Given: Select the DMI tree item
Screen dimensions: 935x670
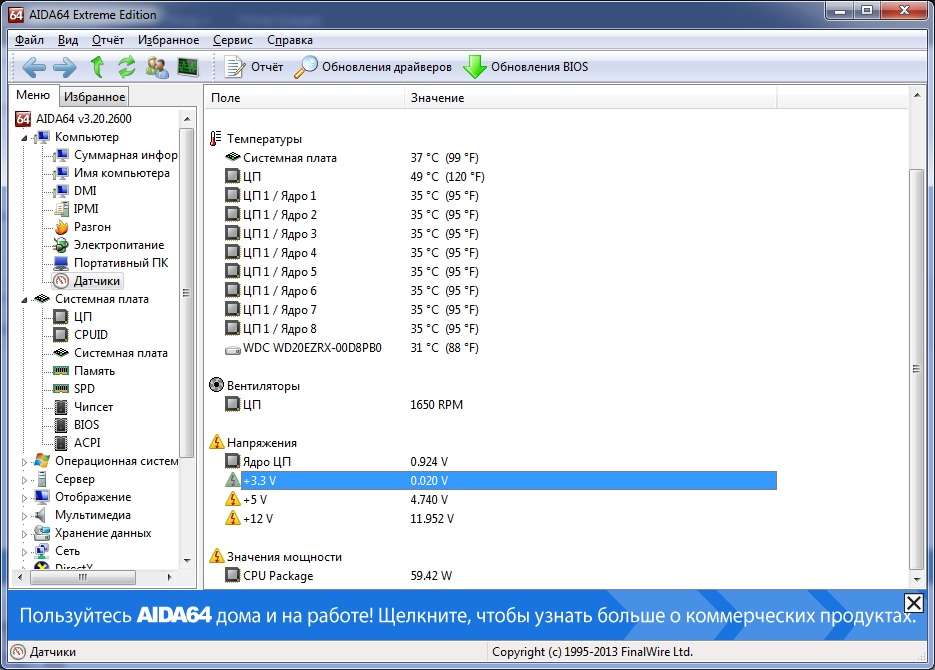Looking at the screenshot, I should click(75, 191).
